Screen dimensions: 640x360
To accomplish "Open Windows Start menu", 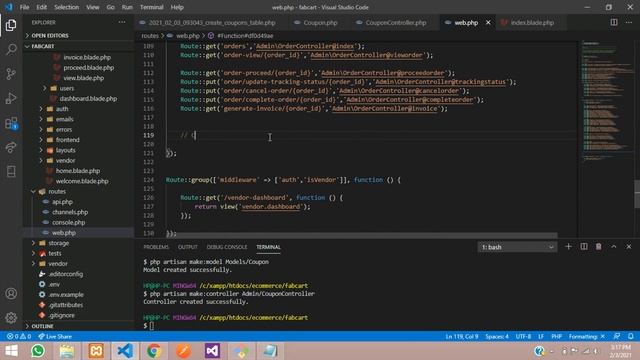I will point(11,351).
